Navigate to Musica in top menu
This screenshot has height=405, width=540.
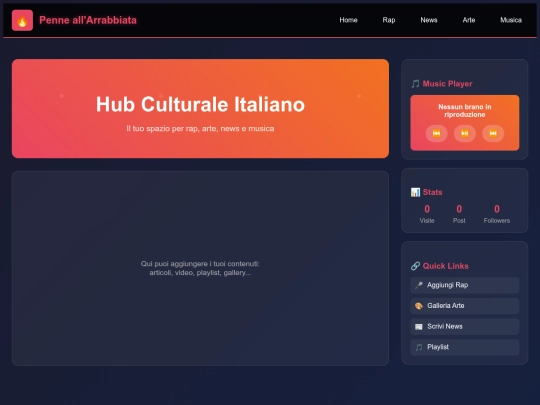coord(511,20)
